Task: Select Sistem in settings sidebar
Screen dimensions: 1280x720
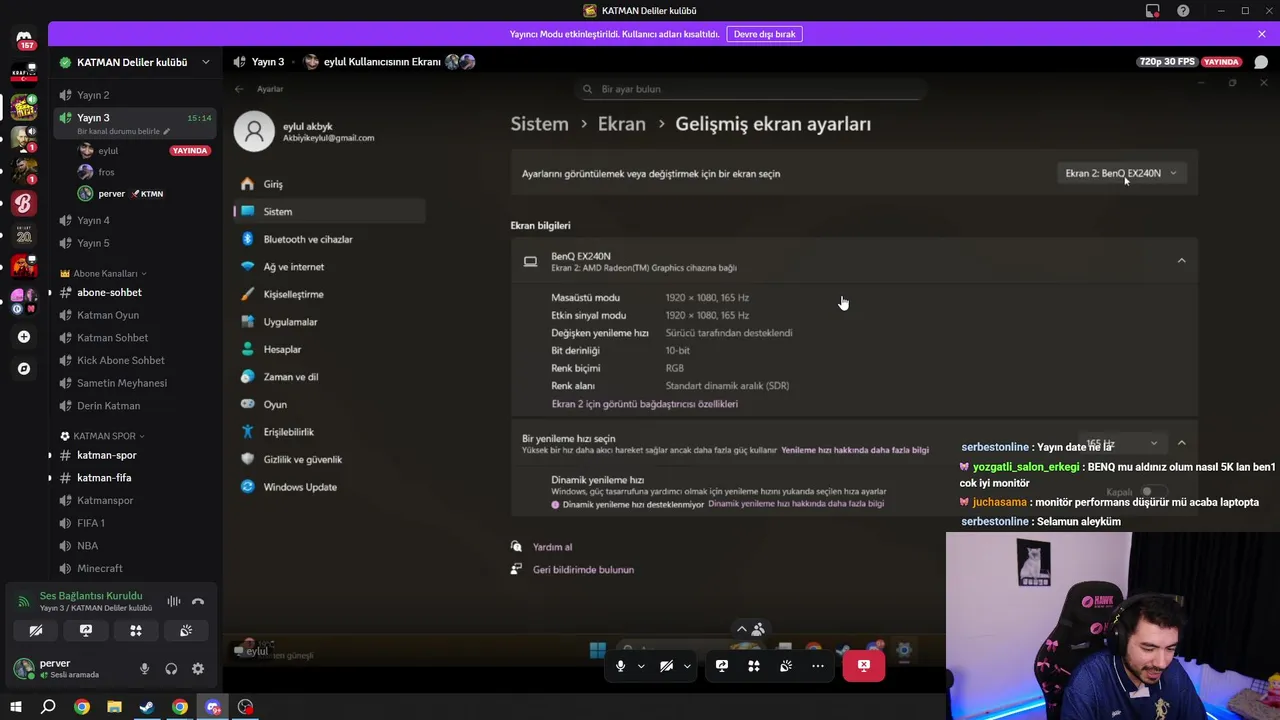Action: click(330, 212)
